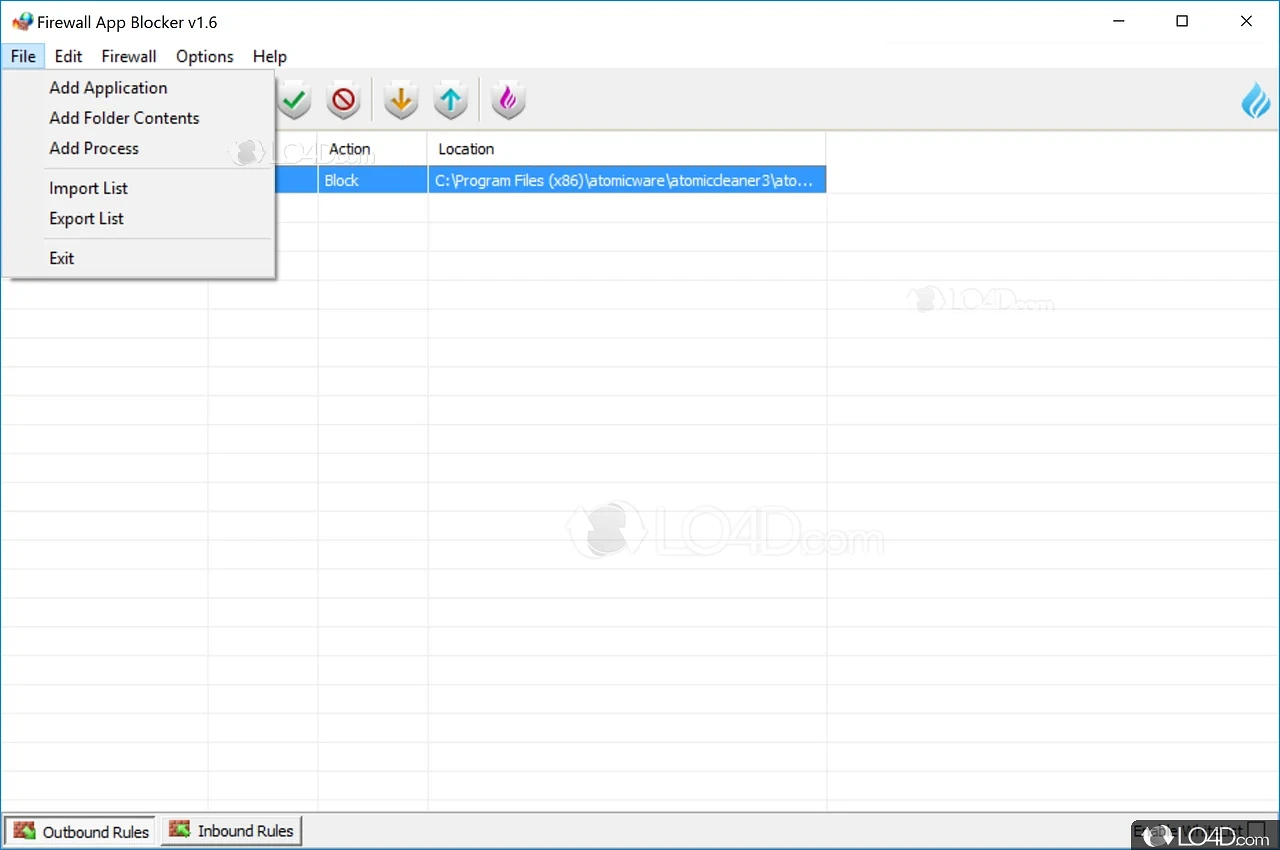Switch to the Inbound Rules tab
Viewport: 1280px width, 850px height.
click(x=231, y=831)
